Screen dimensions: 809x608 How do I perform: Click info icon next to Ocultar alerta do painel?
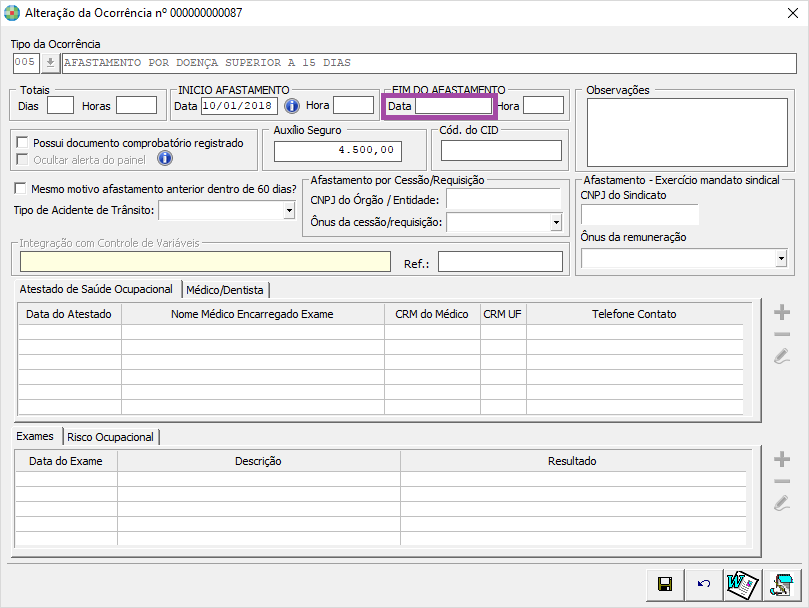click(165, 159)
